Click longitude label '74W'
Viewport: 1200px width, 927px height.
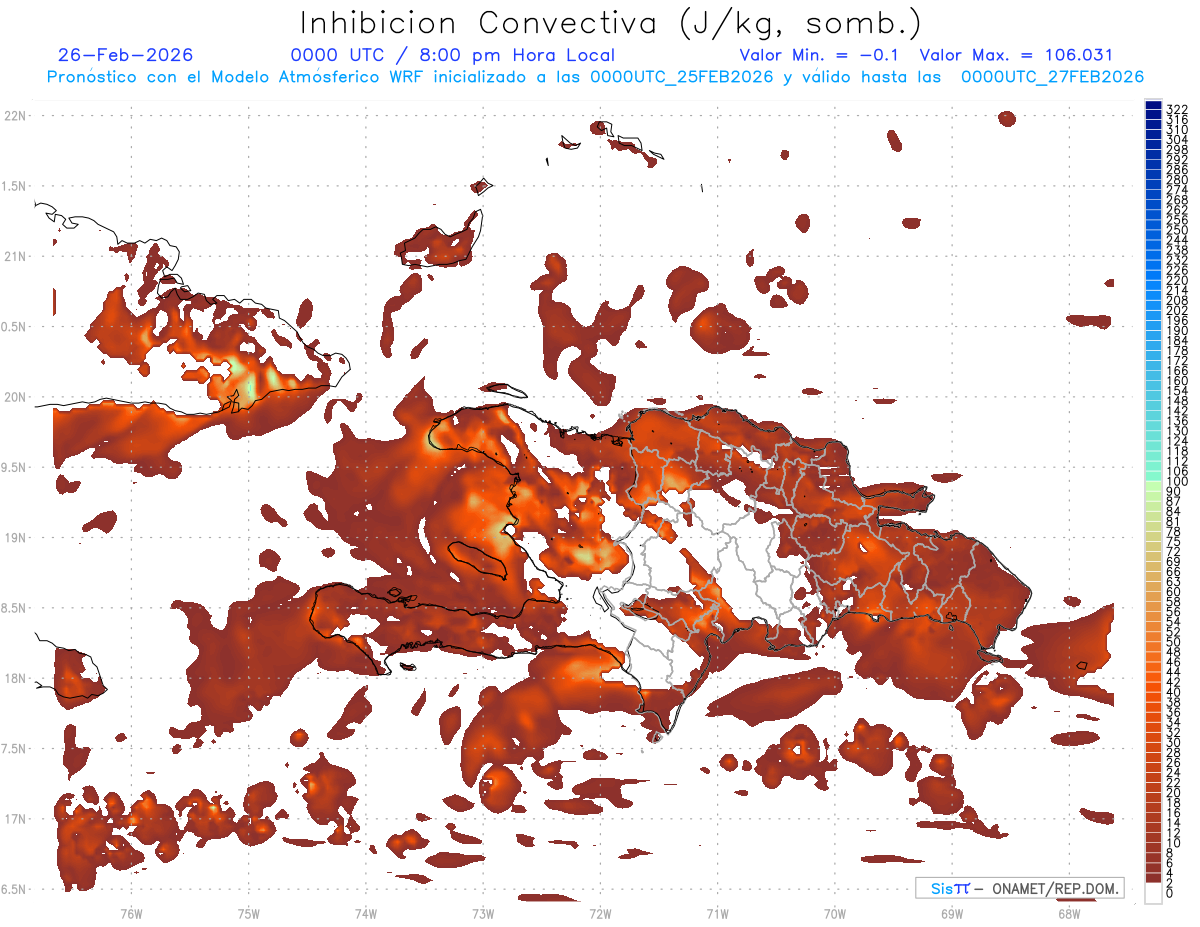coord(366,913)
